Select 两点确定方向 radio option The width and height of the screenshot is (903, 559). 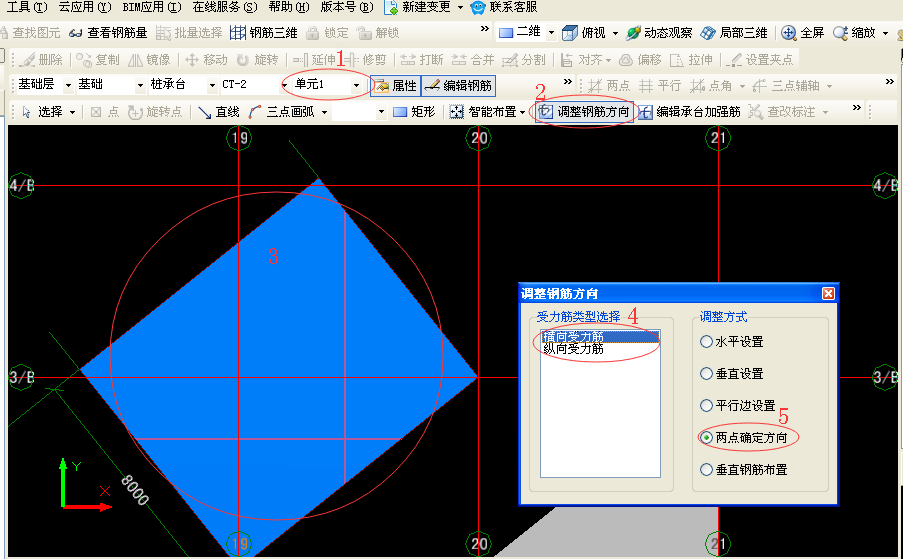[706, 438]
